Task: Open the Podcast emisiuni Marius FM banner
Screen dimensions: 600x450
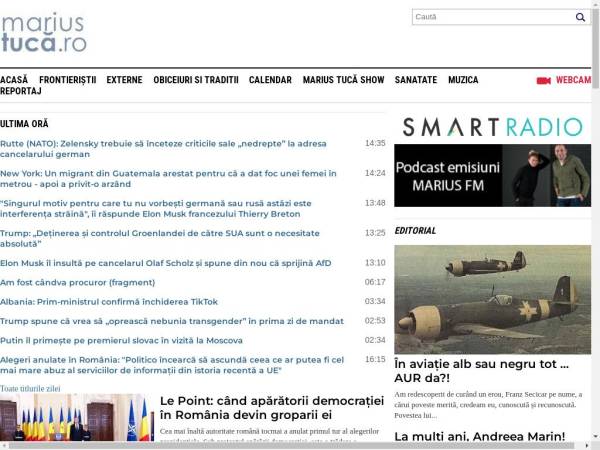Action: coord(492,176)
